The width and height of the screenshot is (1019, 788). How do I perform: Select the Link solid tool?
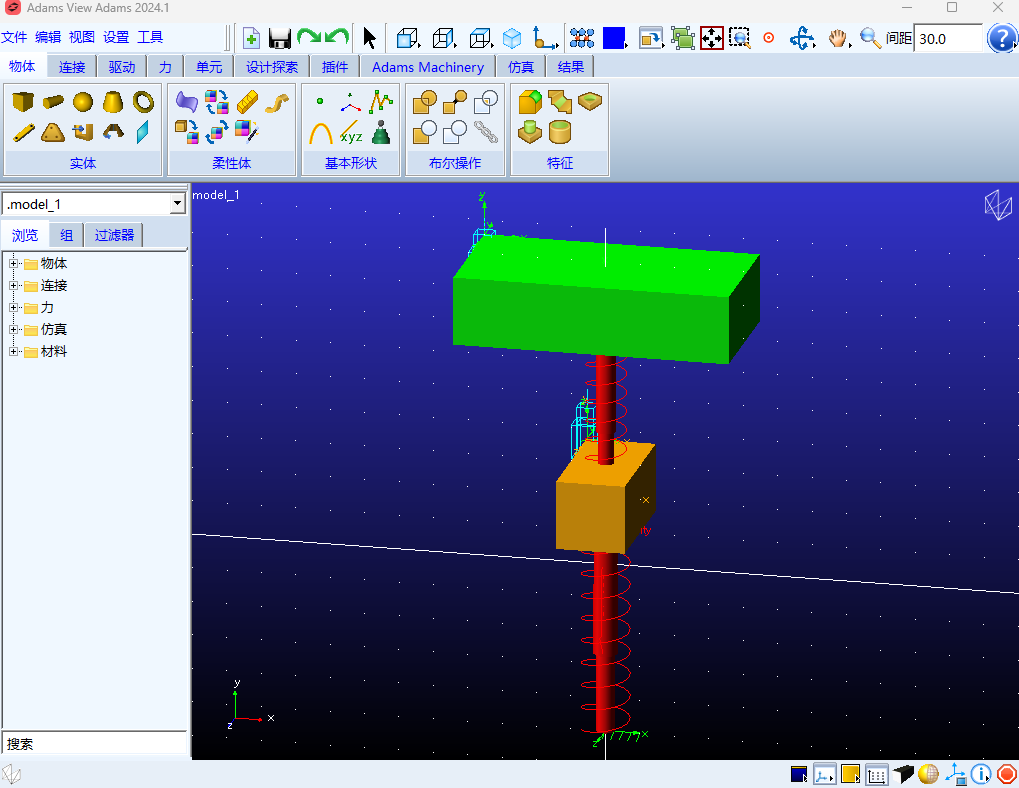click(x=23, y=133)
